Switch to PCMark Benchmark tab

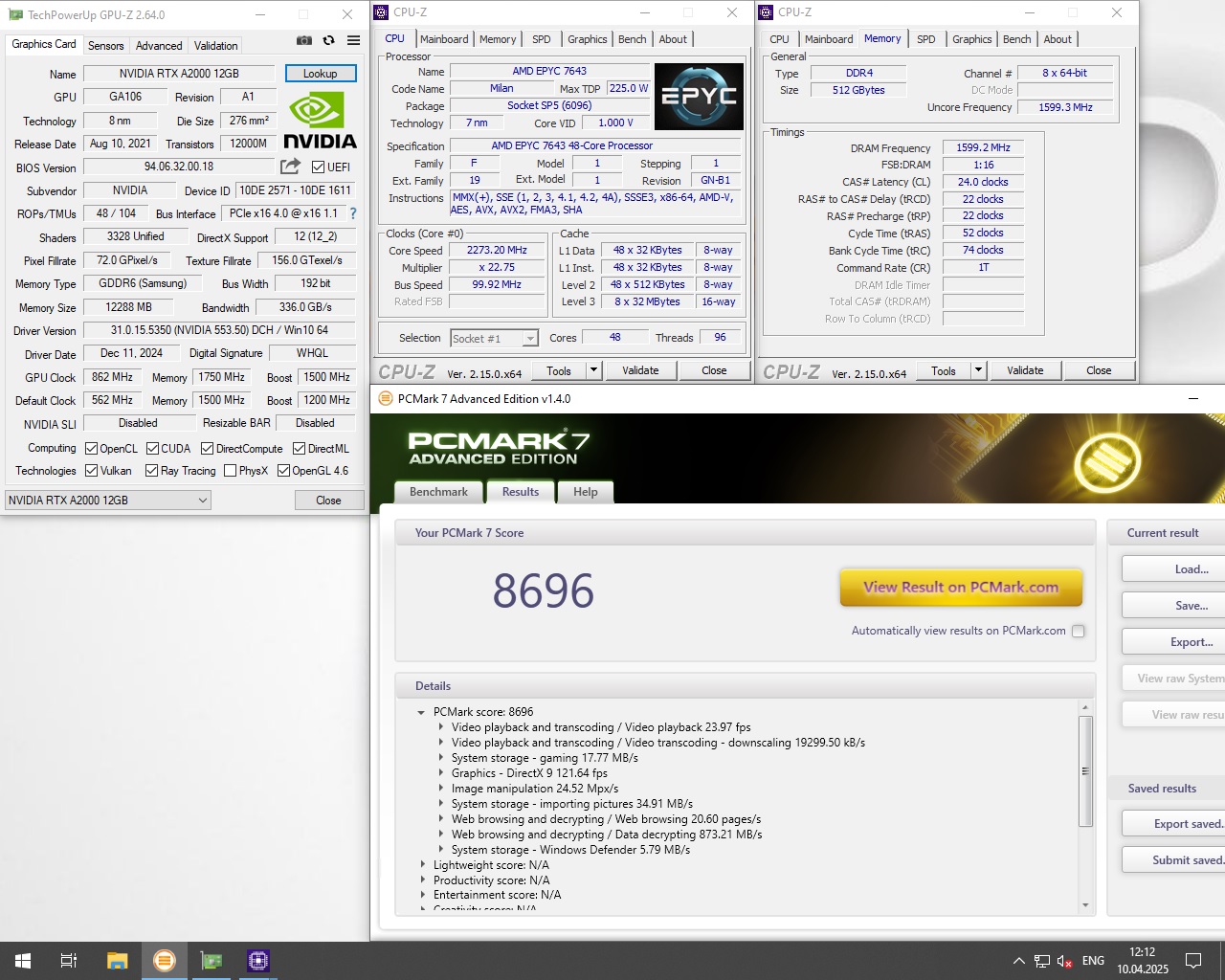(x=438, y=492)
